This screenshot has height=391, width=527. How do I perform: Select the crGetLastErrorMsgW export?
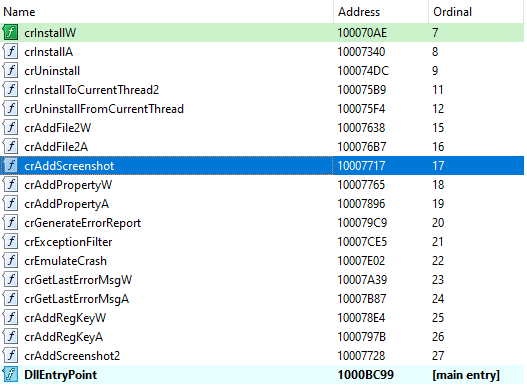78,280
